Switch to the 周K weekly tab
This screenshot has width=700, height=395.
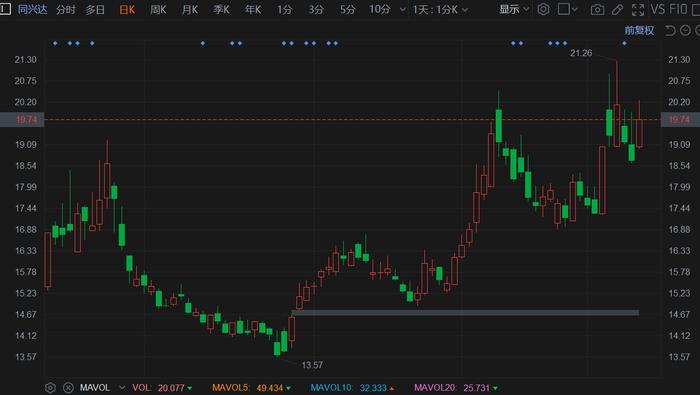coord(158,9)
